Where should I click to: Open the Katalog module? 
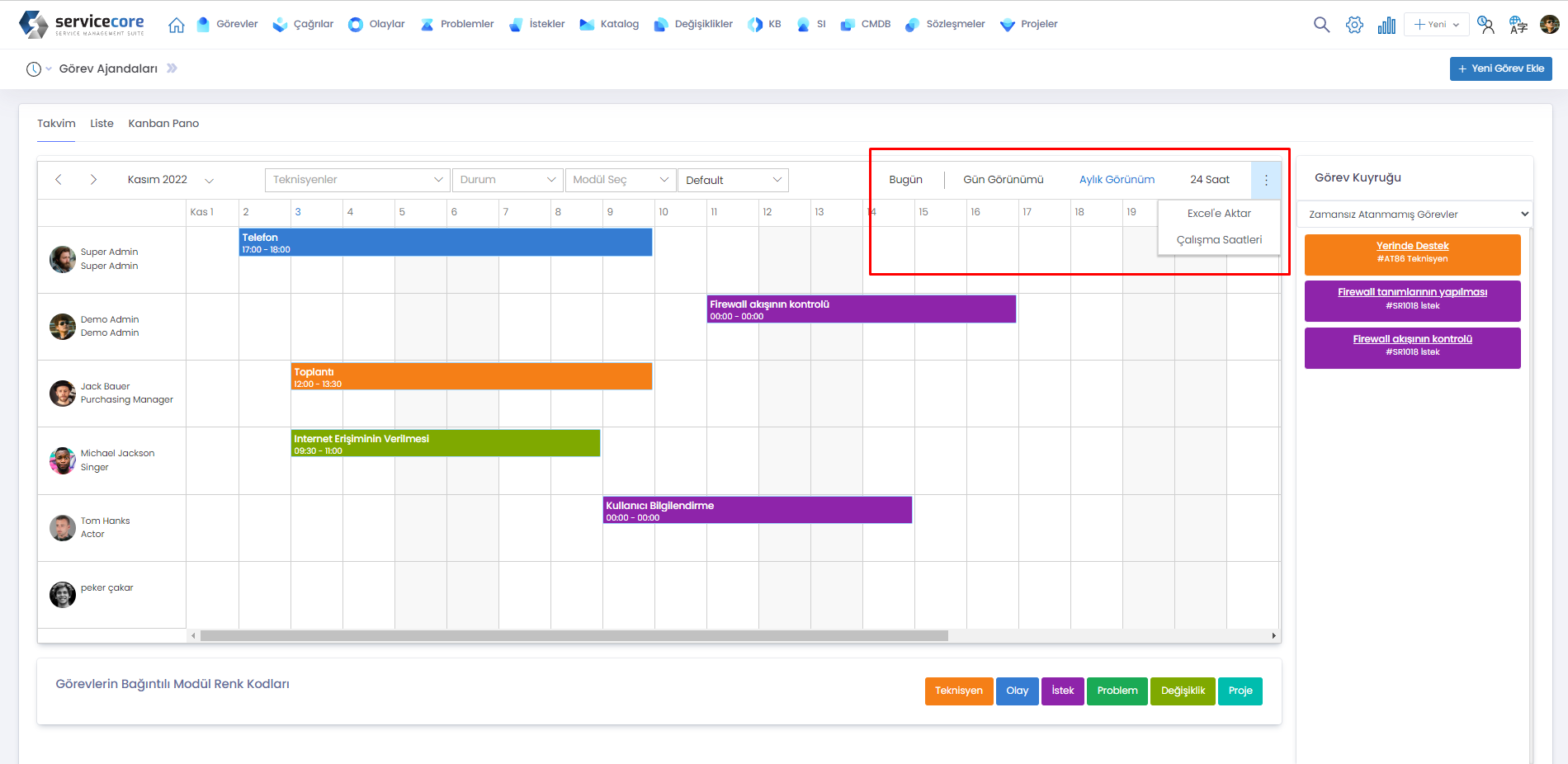pyautogui.click(x=610, y=24)
